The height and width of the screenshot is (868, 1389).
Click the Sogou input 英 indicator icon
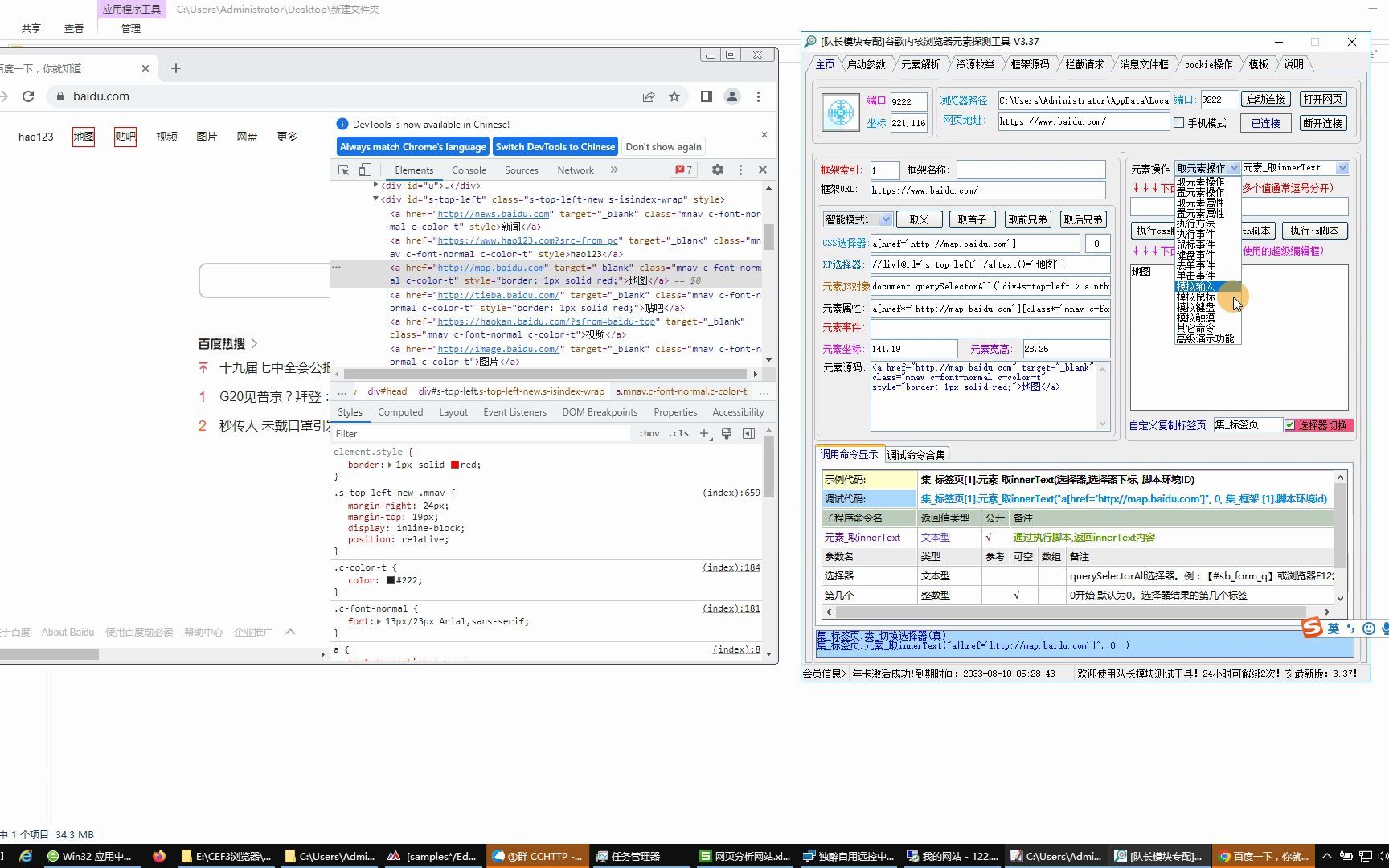[1332, 629]
